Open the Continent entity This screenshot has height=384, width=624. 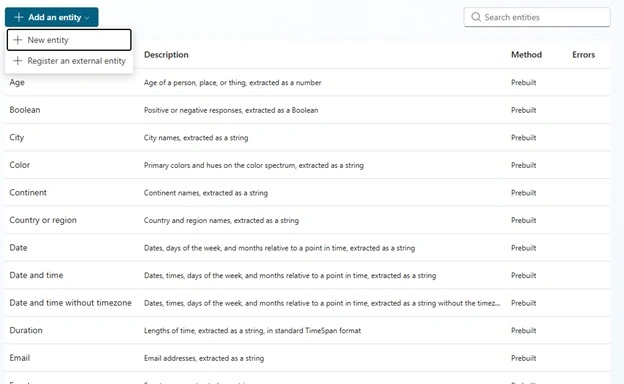(28, 193)
